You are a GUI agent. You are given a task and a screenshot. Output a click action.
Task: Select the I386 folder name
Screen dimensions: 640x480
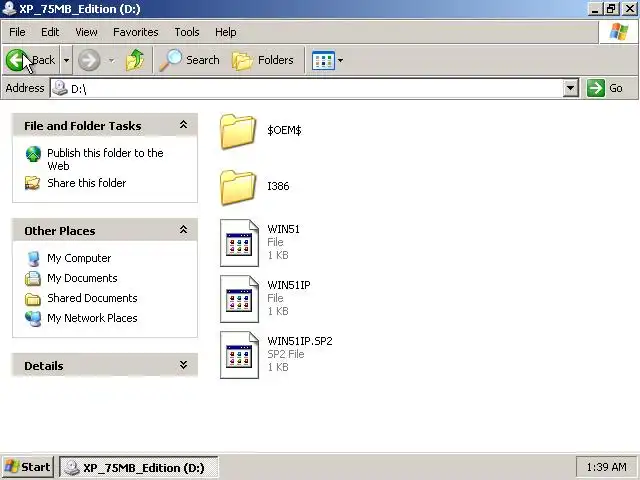278,186
